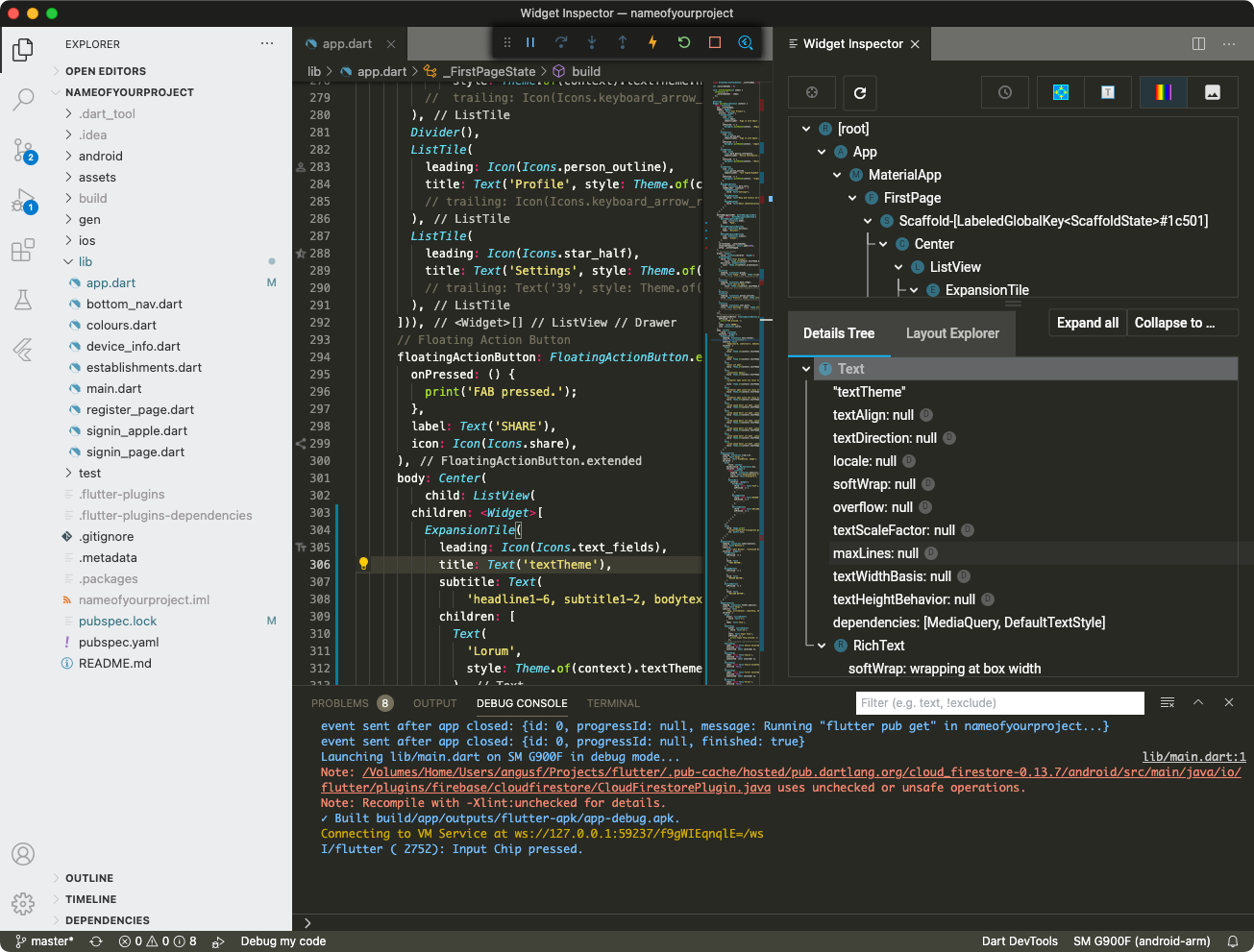Toggle Slow Animations clock button
The height and width of the screenshot is (952, 1254).
click(1005, 92)
